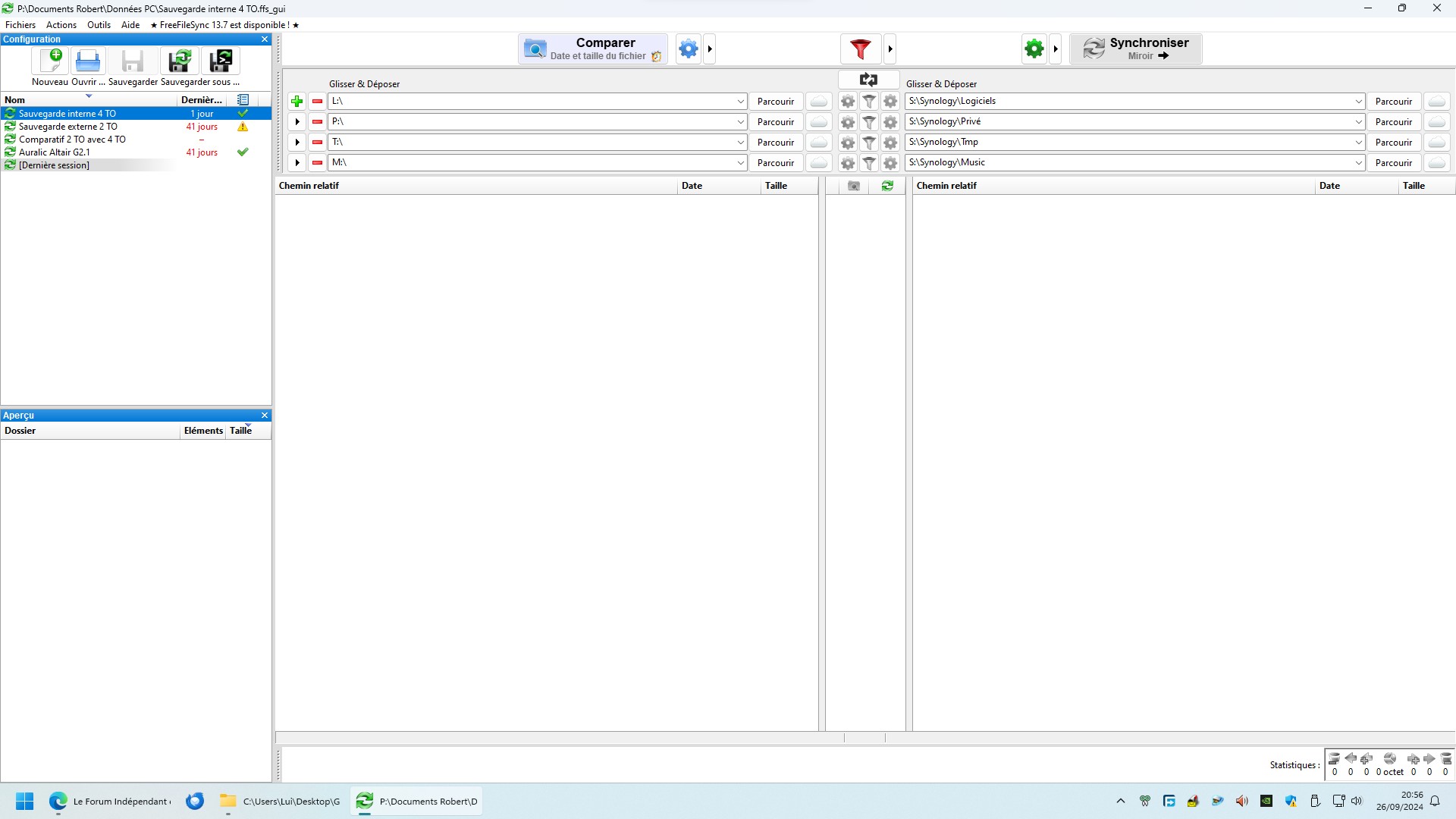The width and height of the screenshot is (1456, 819).
Task: Click FreeFileSync 13.7 est disponible notice
Action: pos(224,25)
